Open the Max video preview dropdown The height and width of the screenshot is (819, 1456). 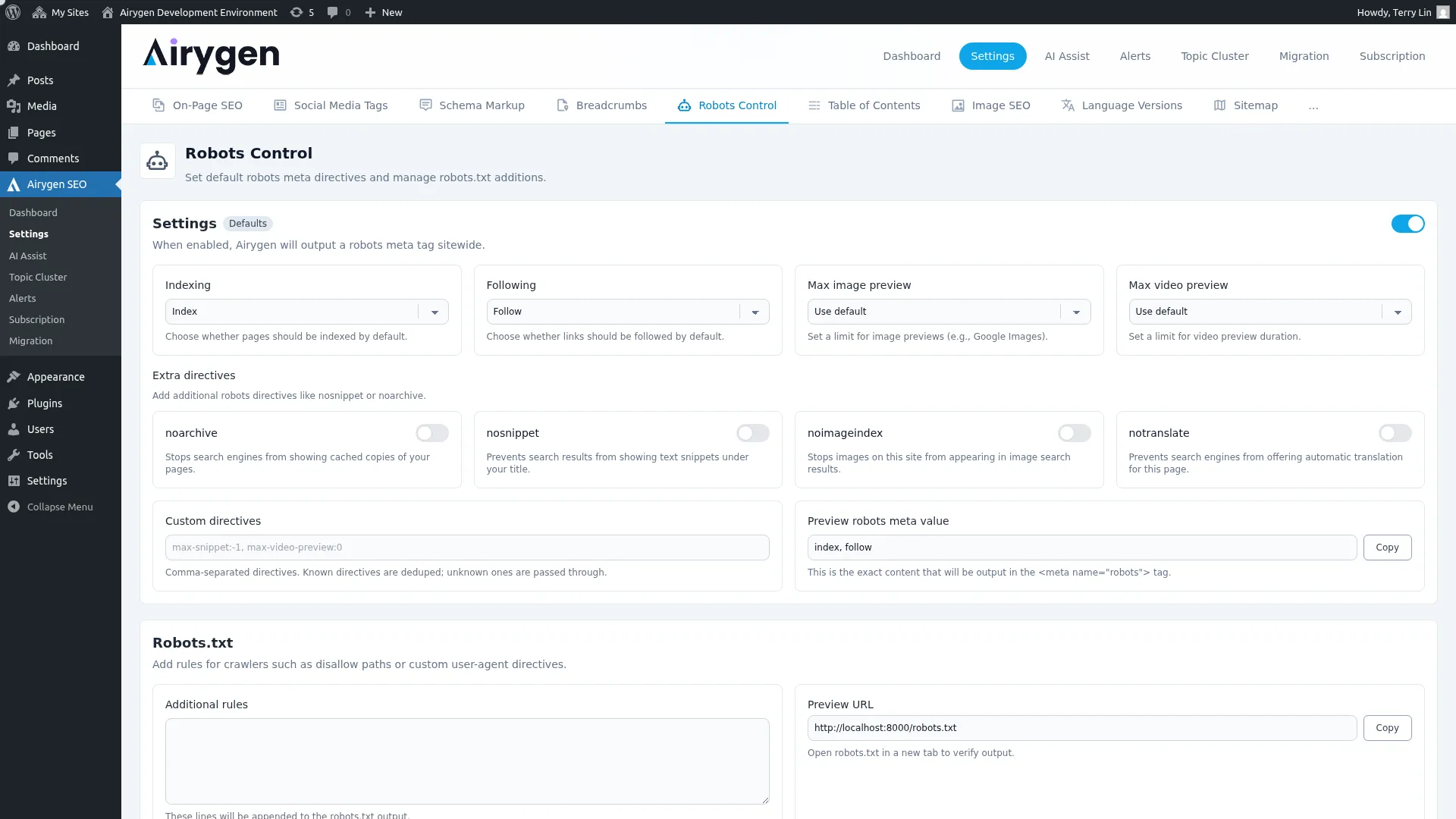point(1270,312)
